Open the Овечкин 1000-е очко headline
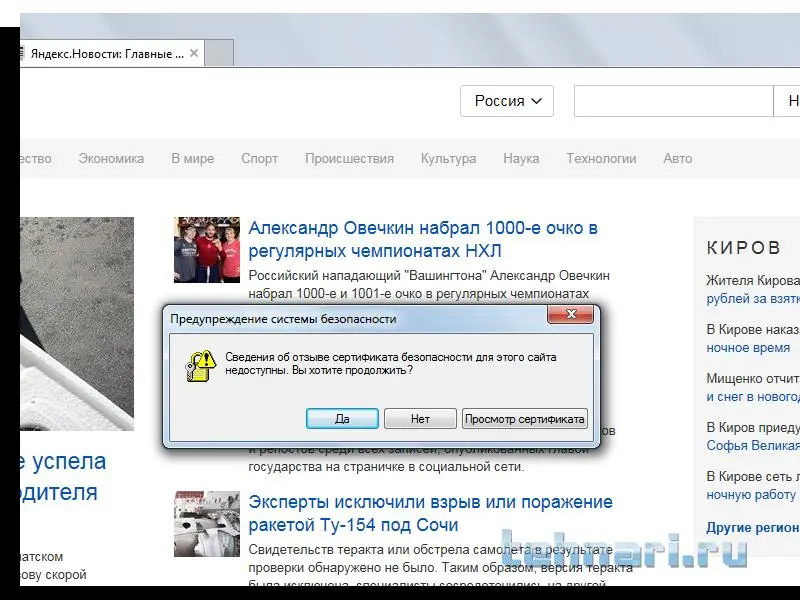This screenshot has height=600, width=800. coord(423,239)
